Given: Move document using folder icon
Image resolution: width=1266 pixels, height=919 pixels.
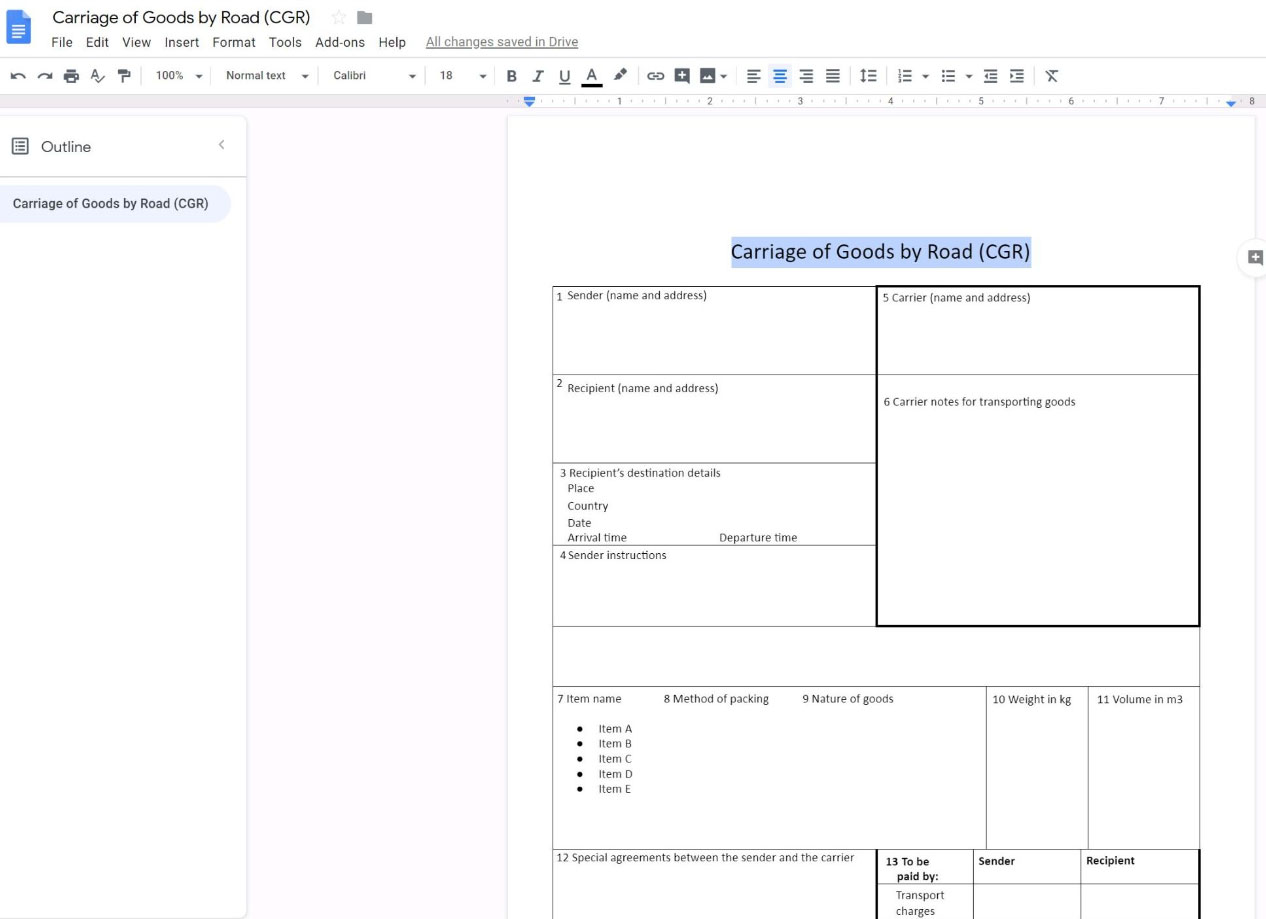Looking at the screenshot, I should (x=364, y=18).
